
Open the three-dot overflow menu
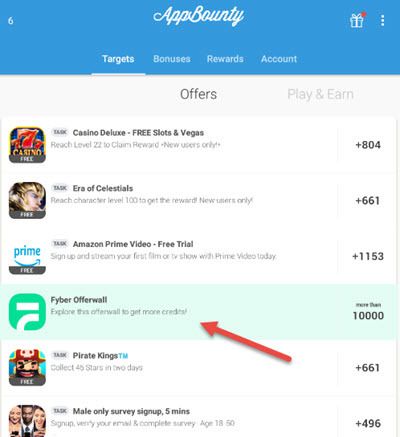[383, 20]
